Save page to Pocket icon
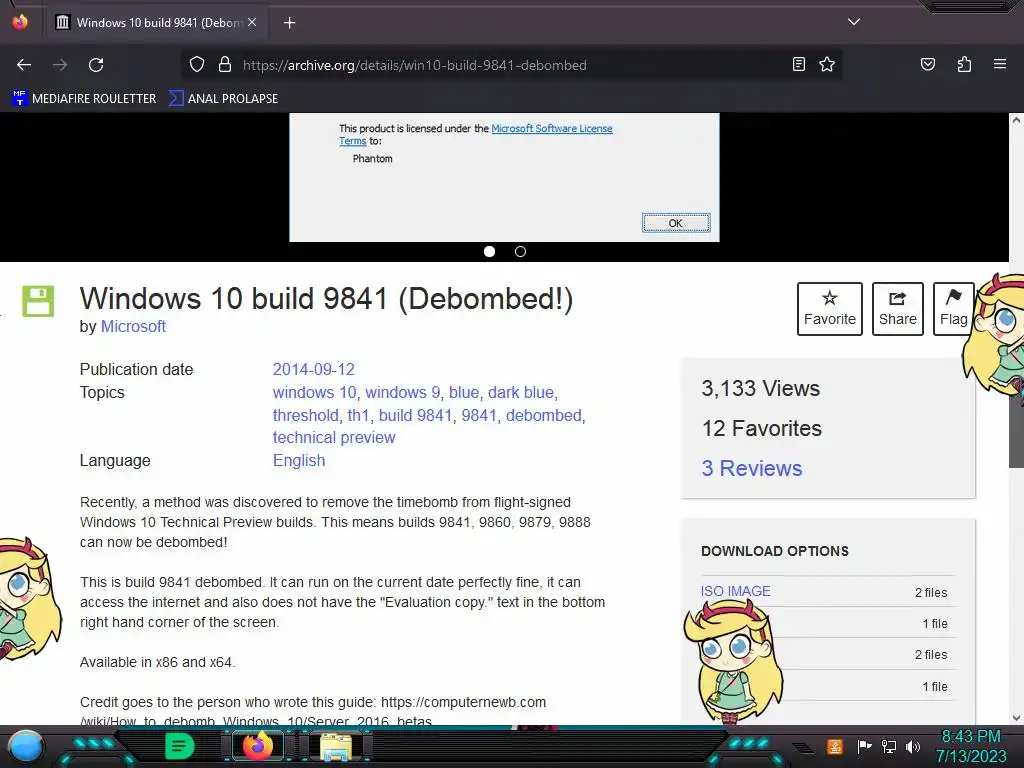This screenshot has height=768, width=1024. 927,64
